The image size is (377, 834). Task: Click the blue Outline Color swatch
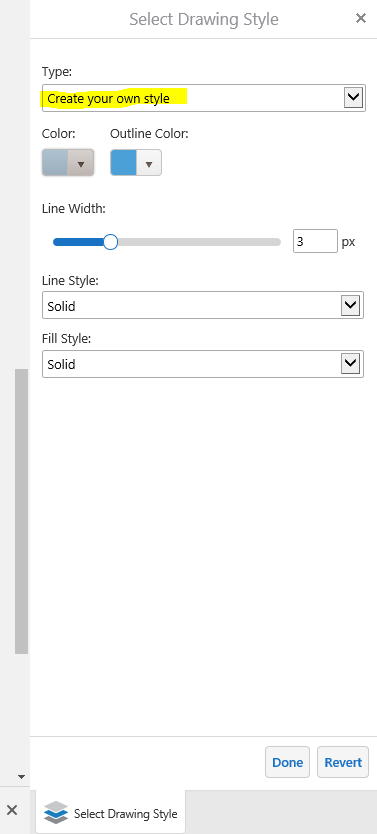123,163
